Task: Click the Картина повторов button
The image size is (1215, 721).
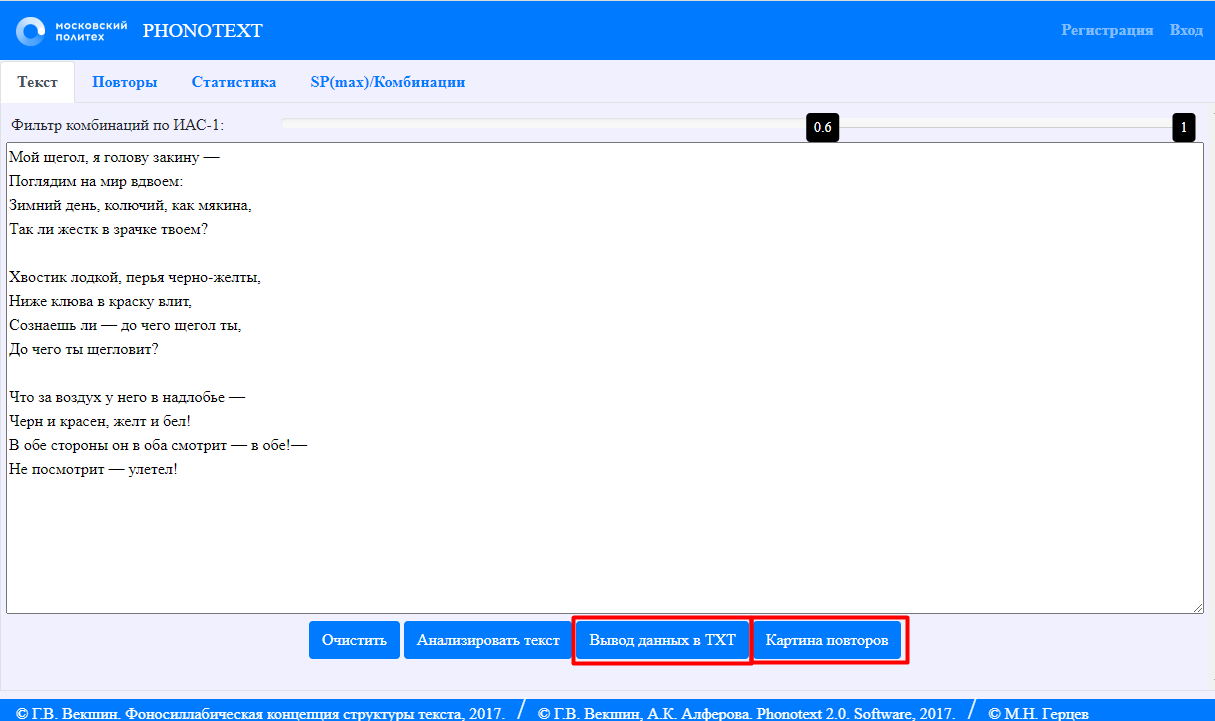Action: click(x=827, y=640)
